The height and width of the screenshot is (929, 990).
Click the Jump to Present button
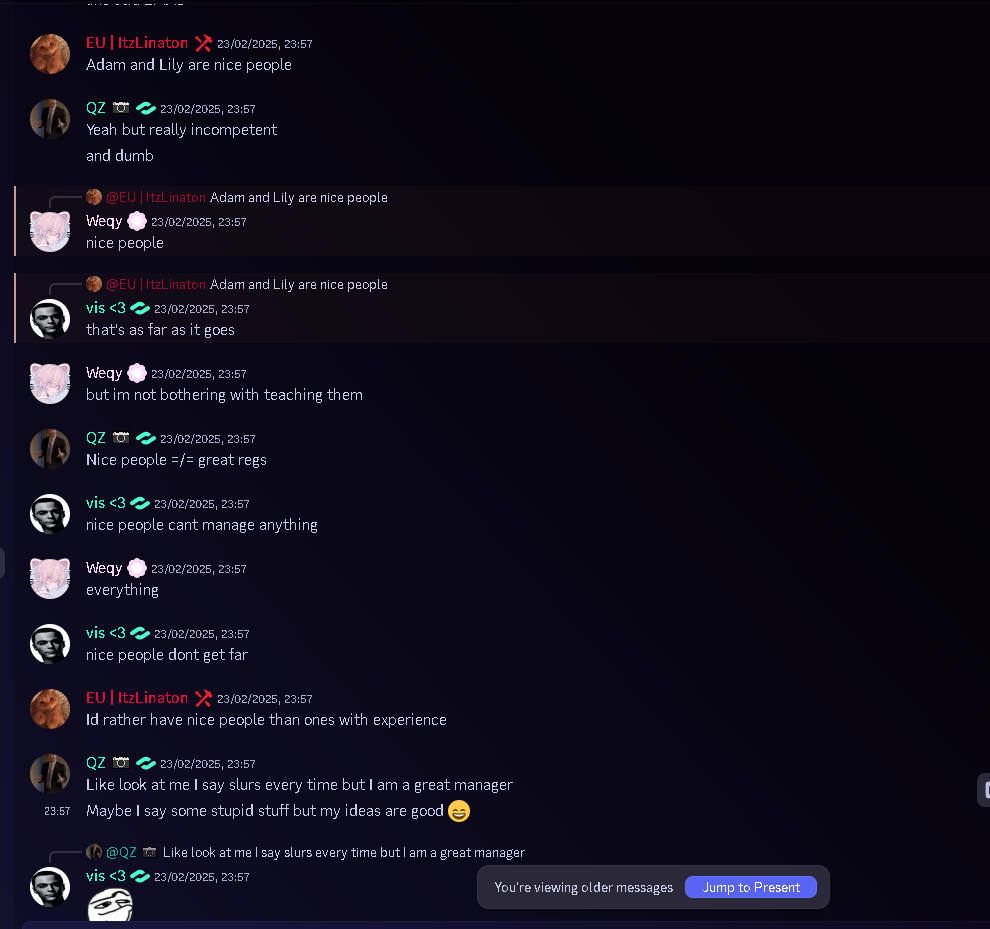(750, 887)
